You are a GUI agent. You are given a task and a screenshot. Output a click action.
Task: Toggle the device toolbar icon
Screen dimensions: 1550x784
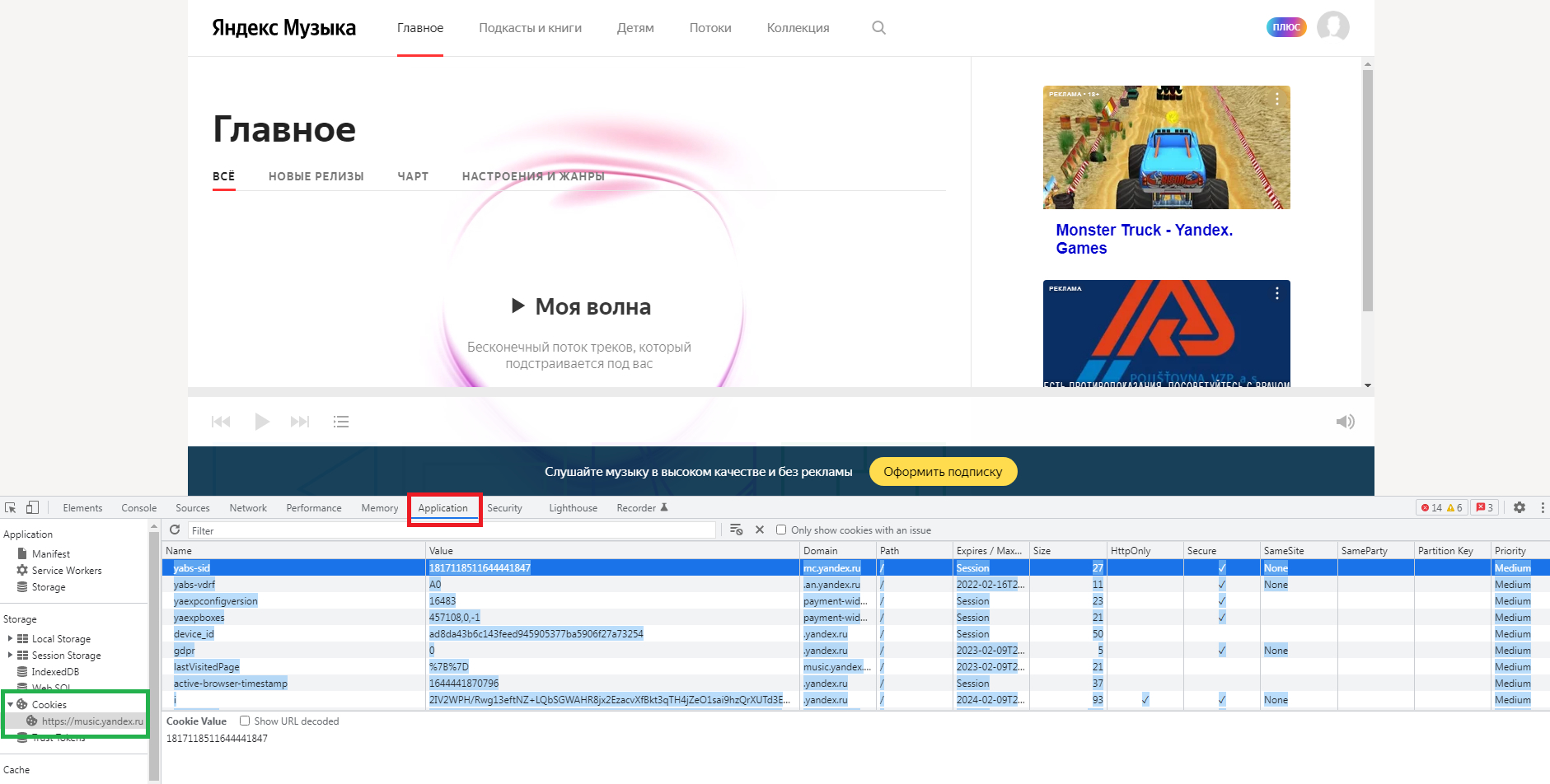tap(32, 507)
